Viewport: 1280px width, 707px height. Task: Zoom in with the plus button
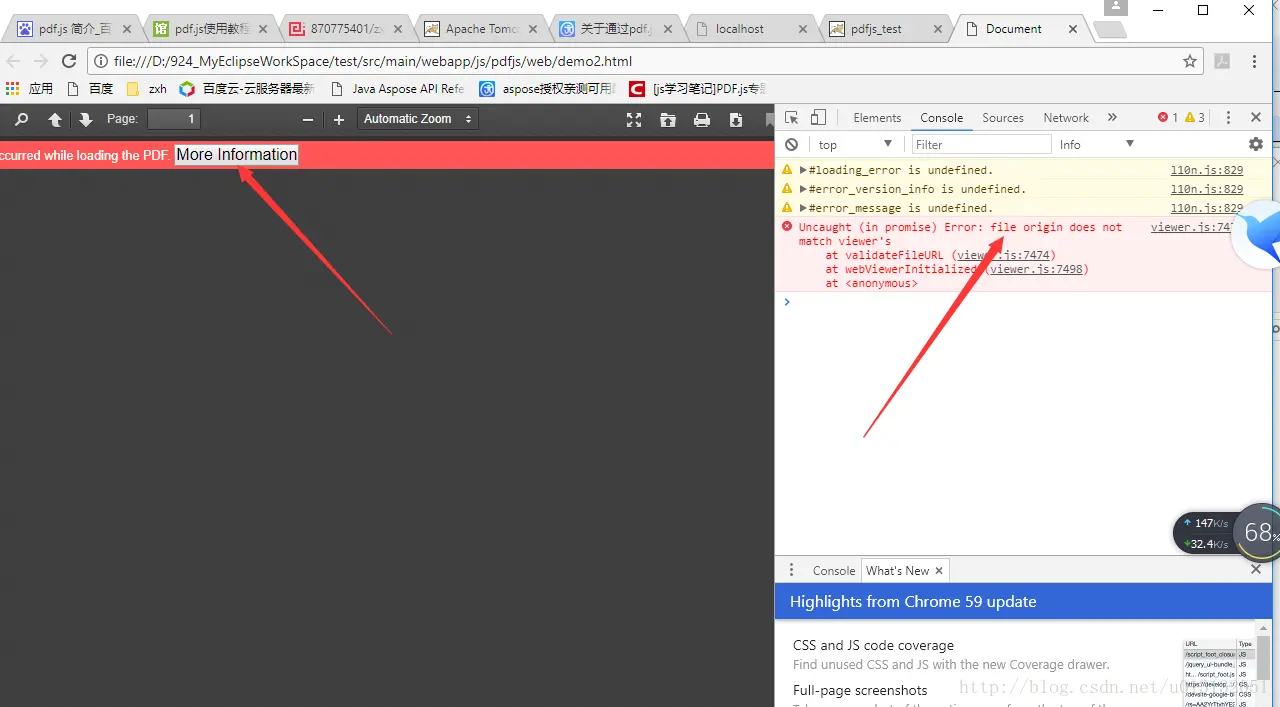[339, 119]
